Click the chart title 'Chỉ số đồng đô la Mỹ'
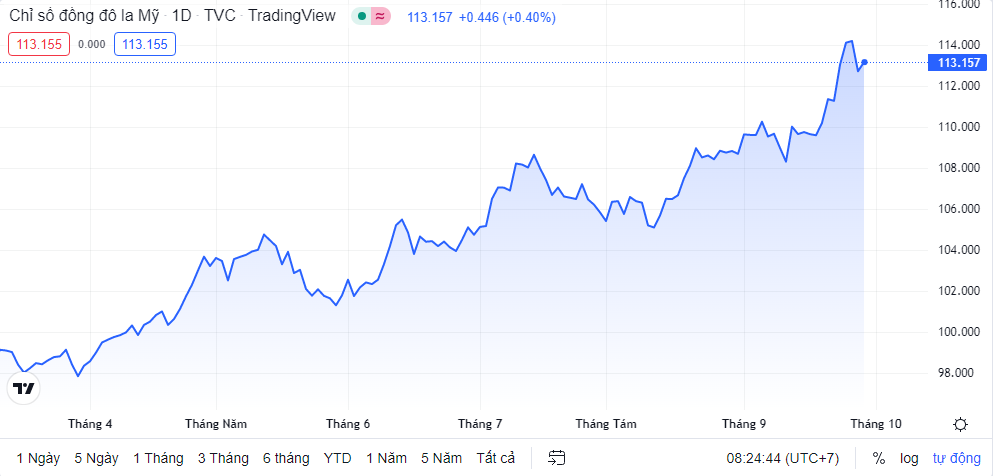Viewport: 993px width, 476px height. 84,17
